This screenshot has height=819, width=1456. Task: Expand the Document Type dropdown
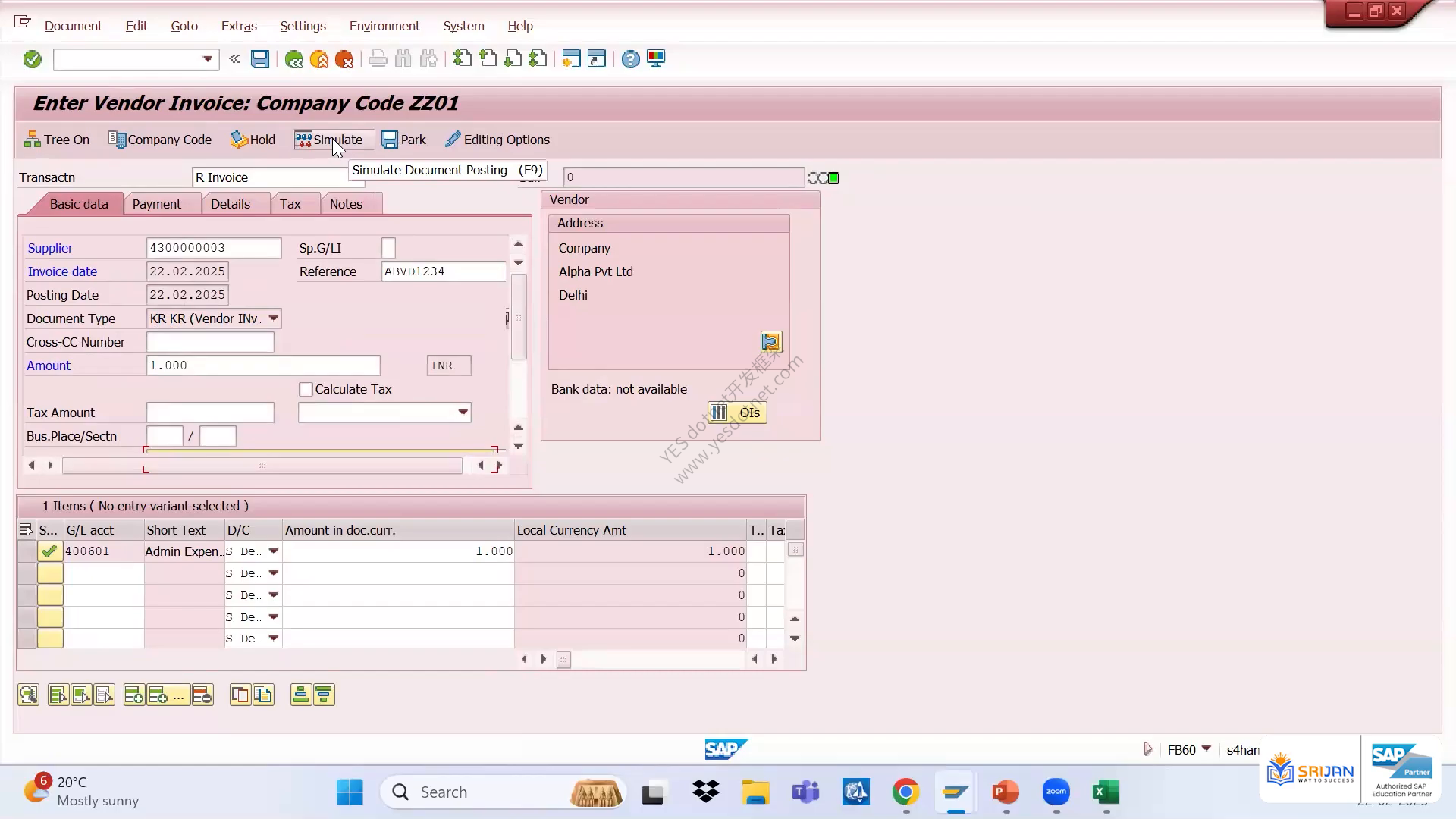[x=274, y=318]
